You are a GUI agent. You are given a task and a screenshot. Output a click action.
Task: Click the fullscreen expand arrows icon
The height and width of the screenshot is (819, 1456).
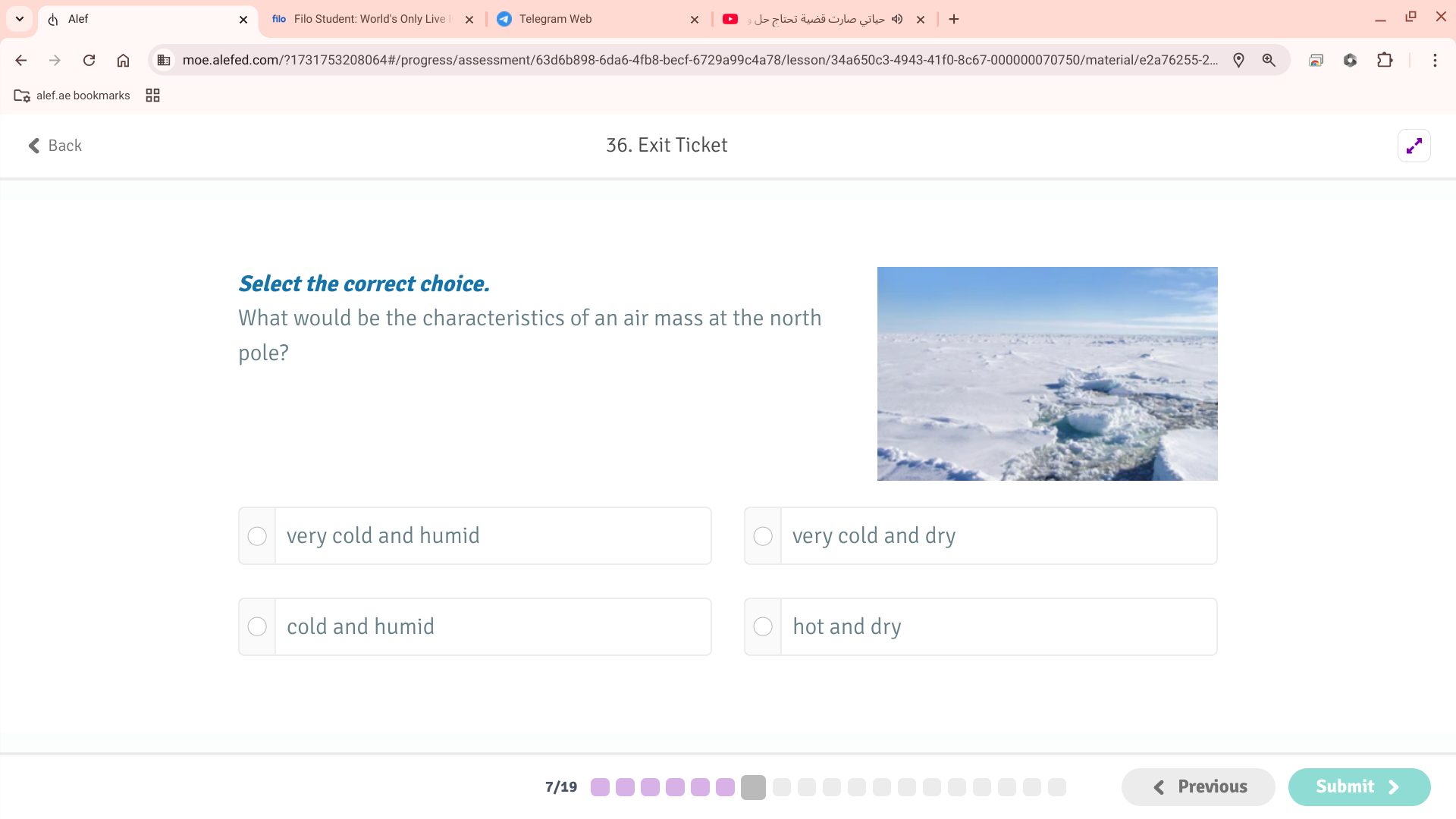1414,146
